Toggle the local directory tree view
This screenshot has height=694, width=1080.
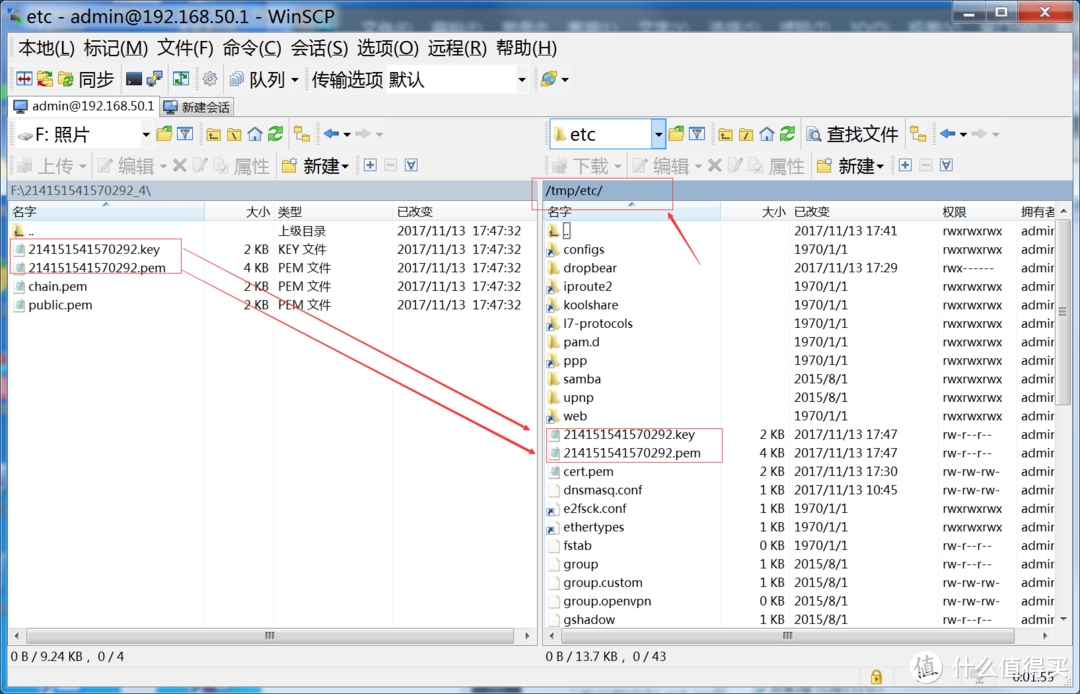[x=302, y=132]
